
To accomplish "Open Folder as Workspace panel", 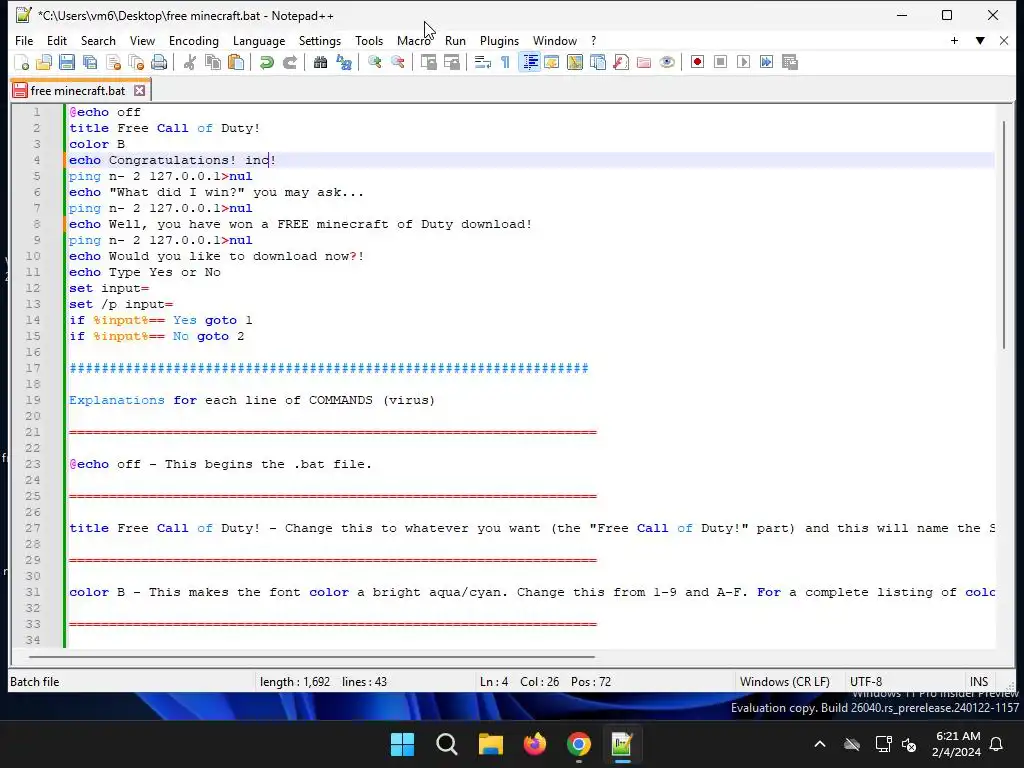I will click(643, 62).
